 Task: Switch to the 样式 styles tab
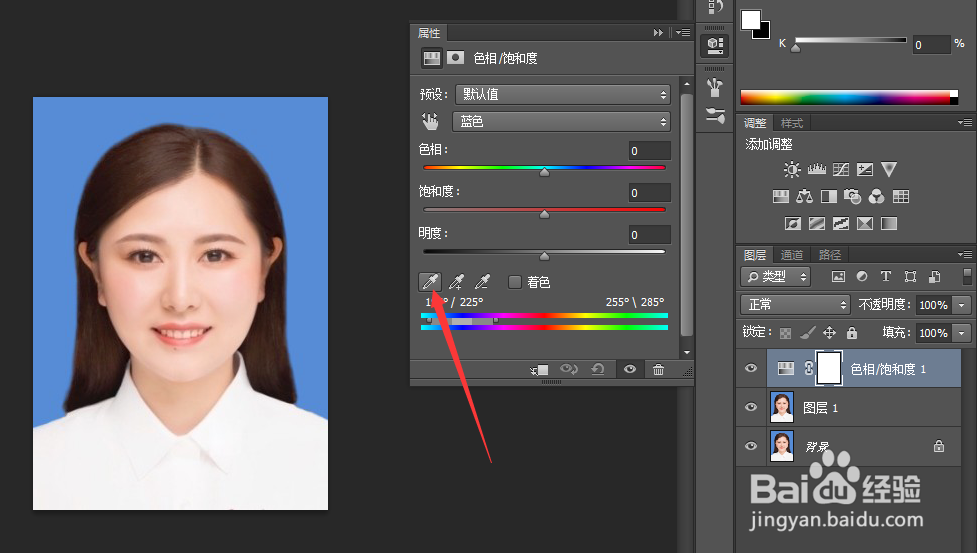pyautogui.click(x=792, y=123)
